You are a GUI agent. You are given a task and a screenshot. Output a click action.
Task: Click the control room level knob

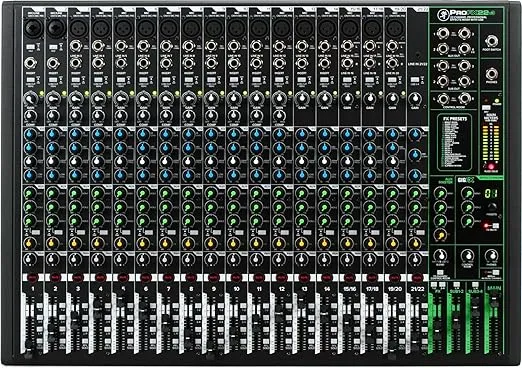click(467, 256)
